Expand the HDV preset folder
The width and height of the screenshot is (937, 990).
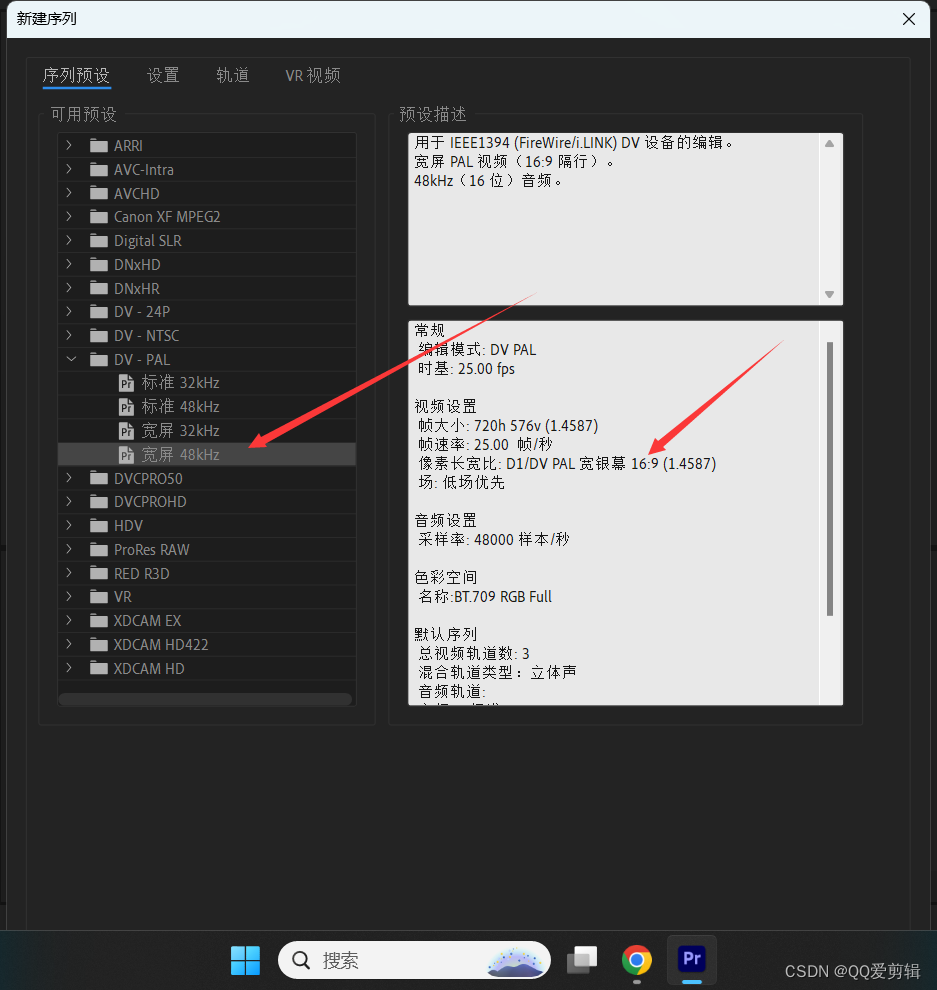click(x=69, y=525)
